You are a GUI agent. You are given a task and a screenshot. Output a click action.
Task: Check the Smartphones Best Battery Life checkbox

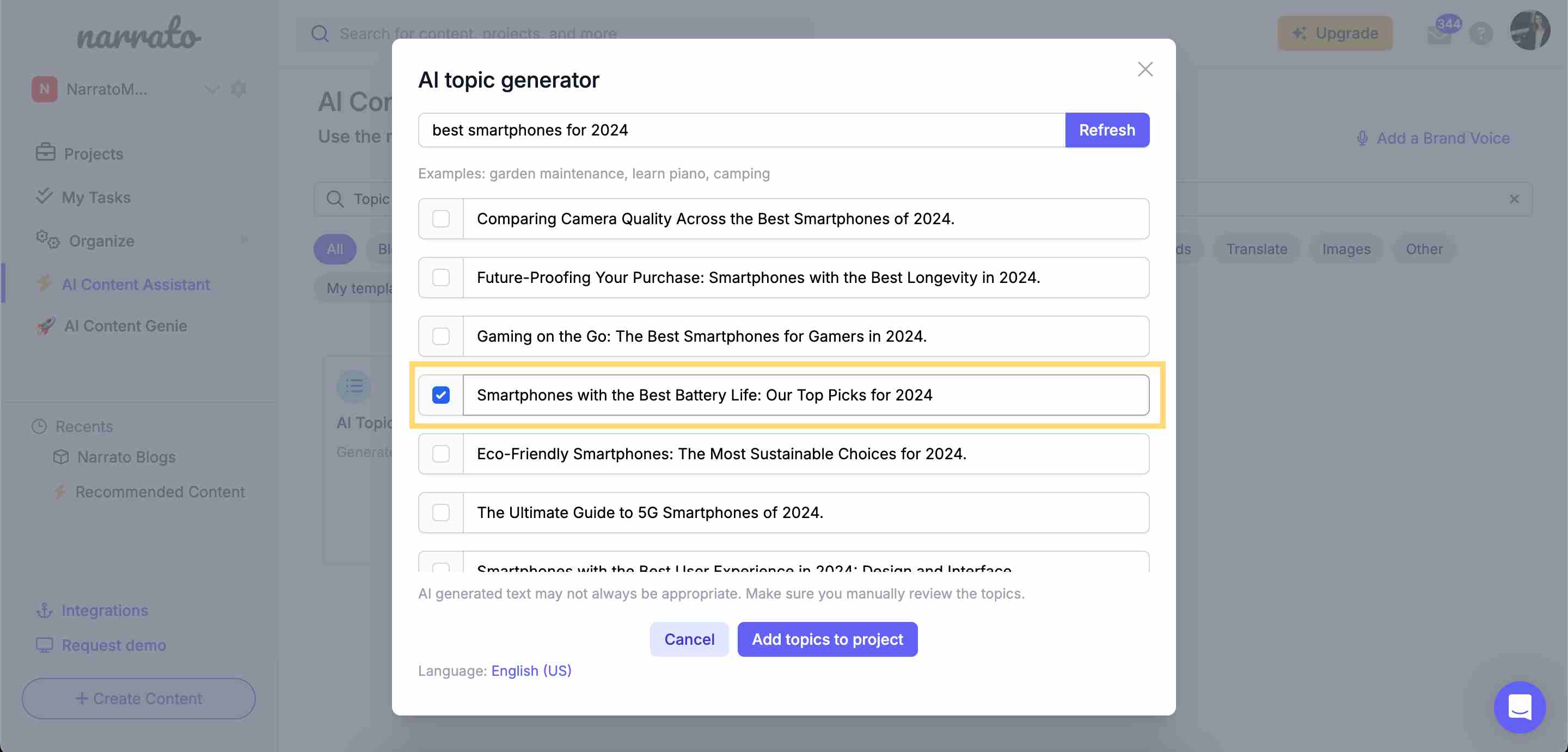coord(440,394)
